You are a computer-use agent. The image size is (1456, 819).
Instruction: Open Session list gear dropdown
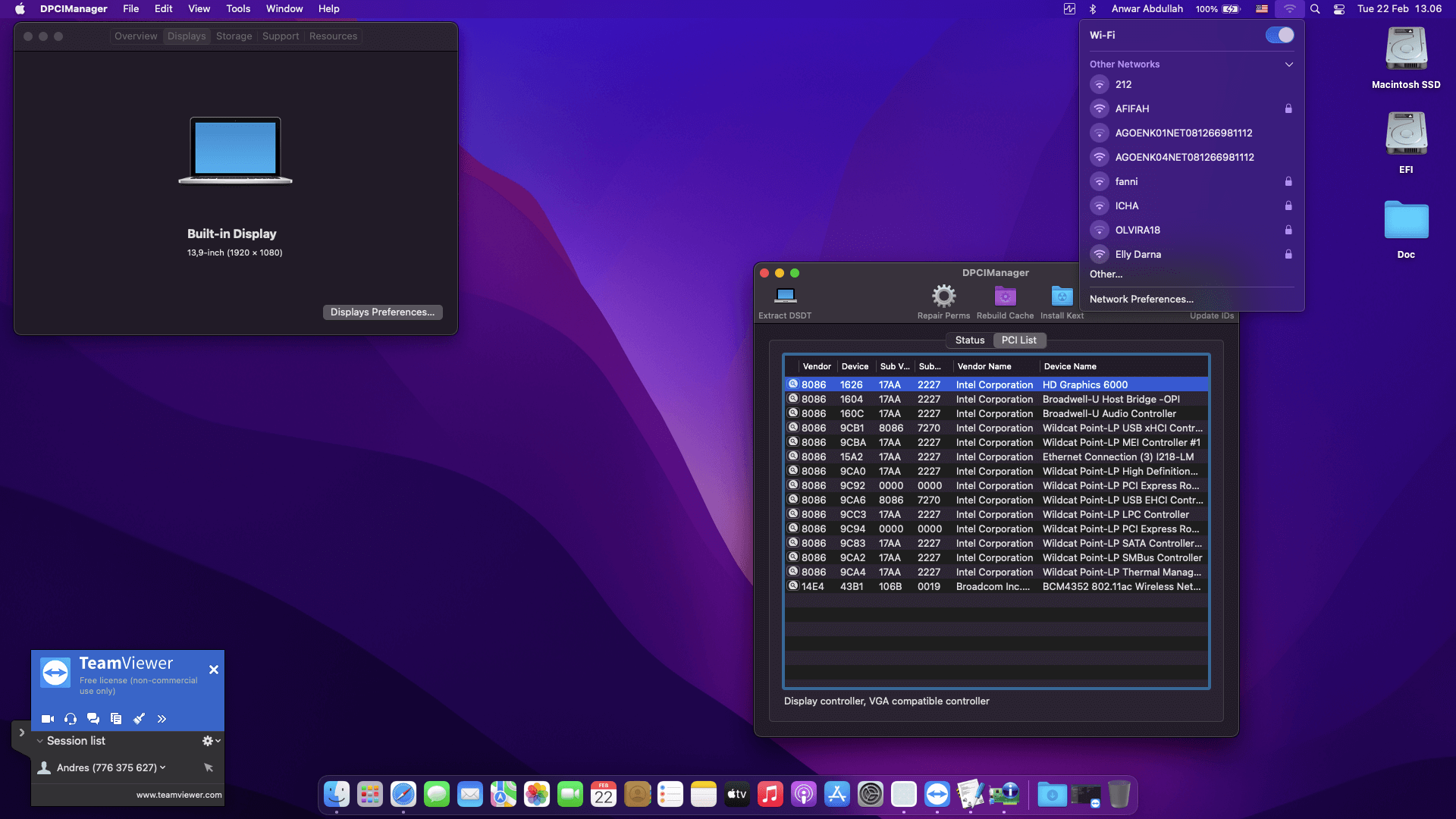tap(212, 741)
